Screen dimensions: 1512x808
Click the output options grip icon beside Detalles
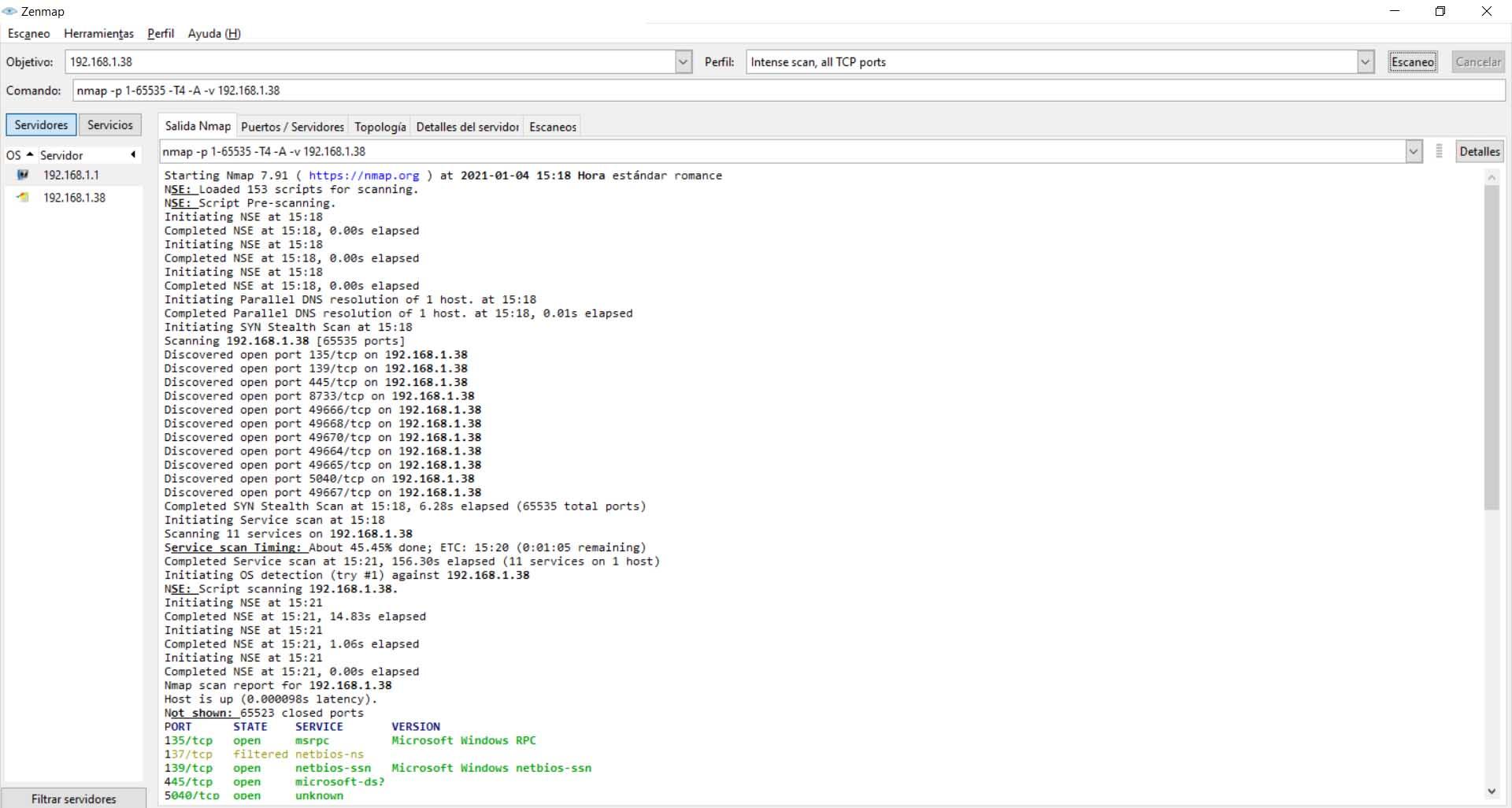pos(1439,151)
